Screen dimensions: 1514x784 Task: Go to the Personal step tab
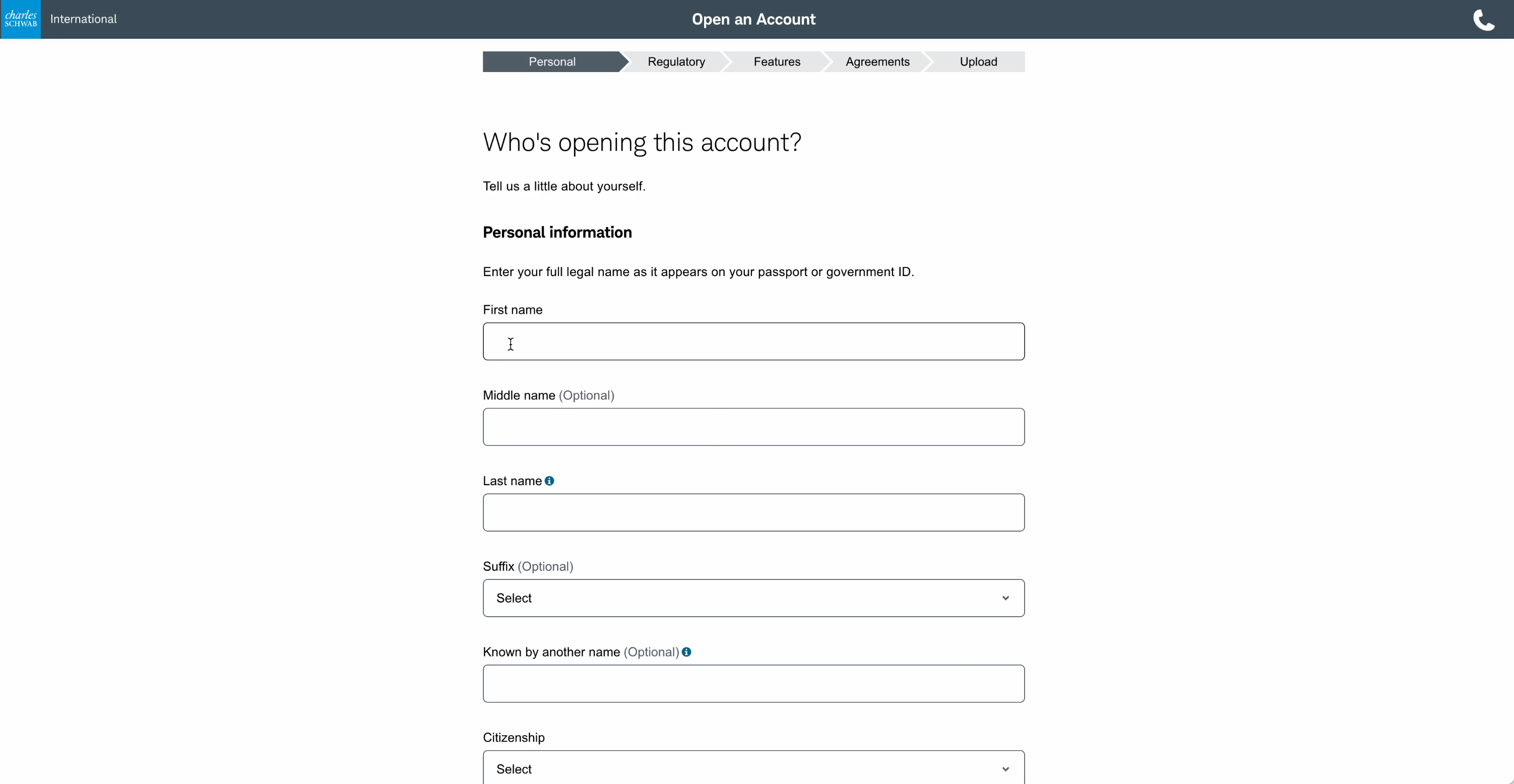552,61
